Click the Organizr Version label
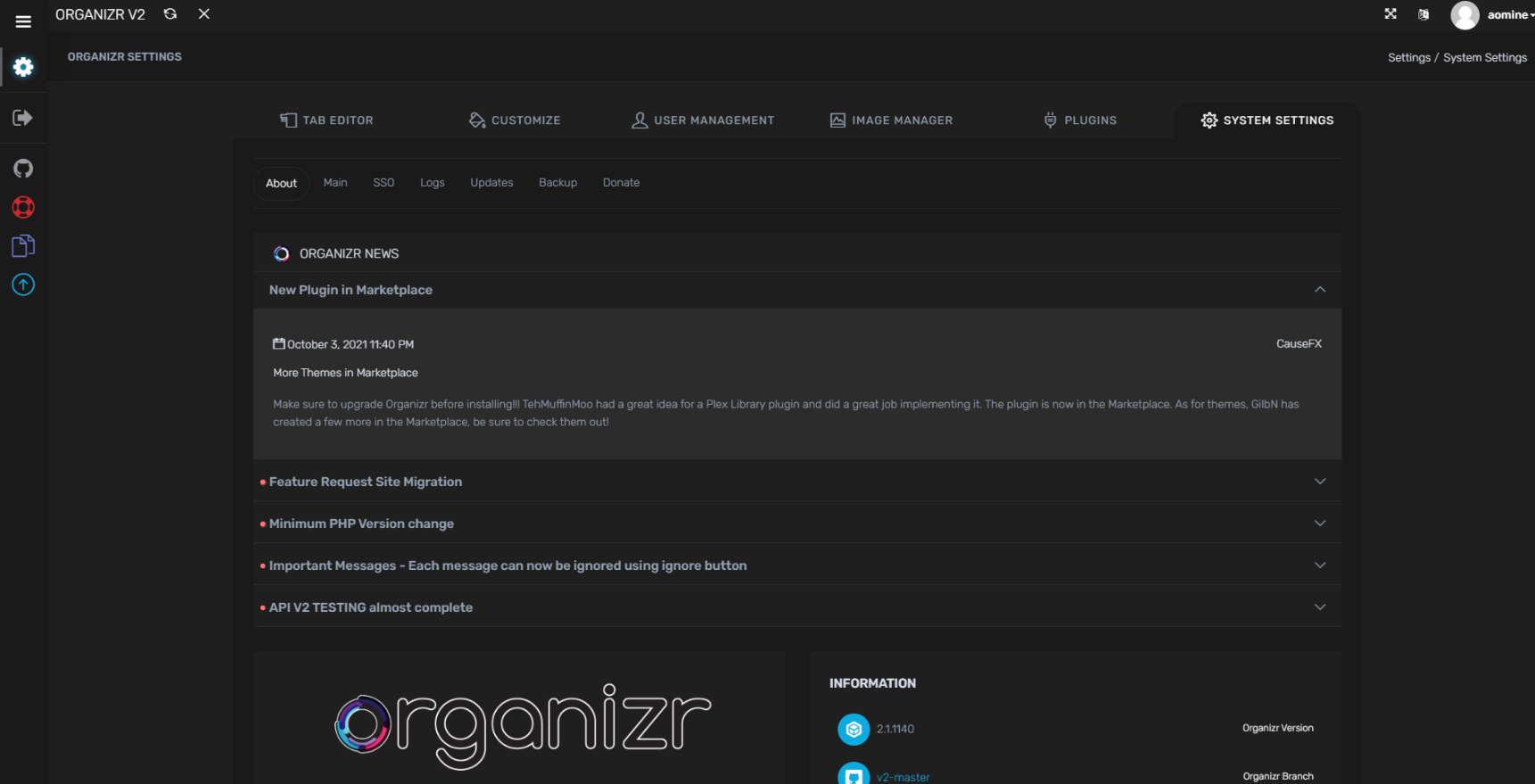The image size is (1535, 784). pos(1277,729)
